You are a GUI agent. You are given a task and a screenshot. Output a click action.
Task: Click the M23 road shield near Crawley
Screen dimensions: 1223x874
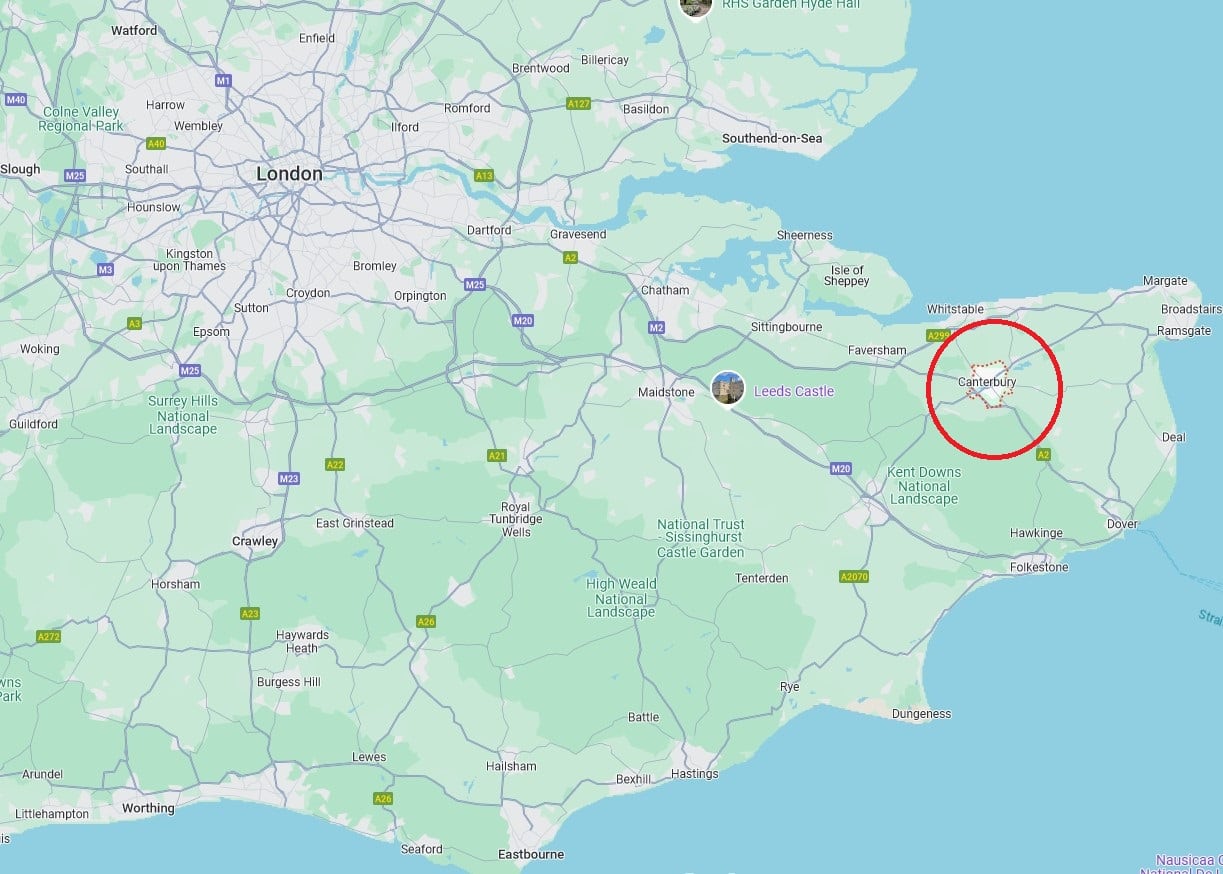pyautogui.click(x=289, y=479)
